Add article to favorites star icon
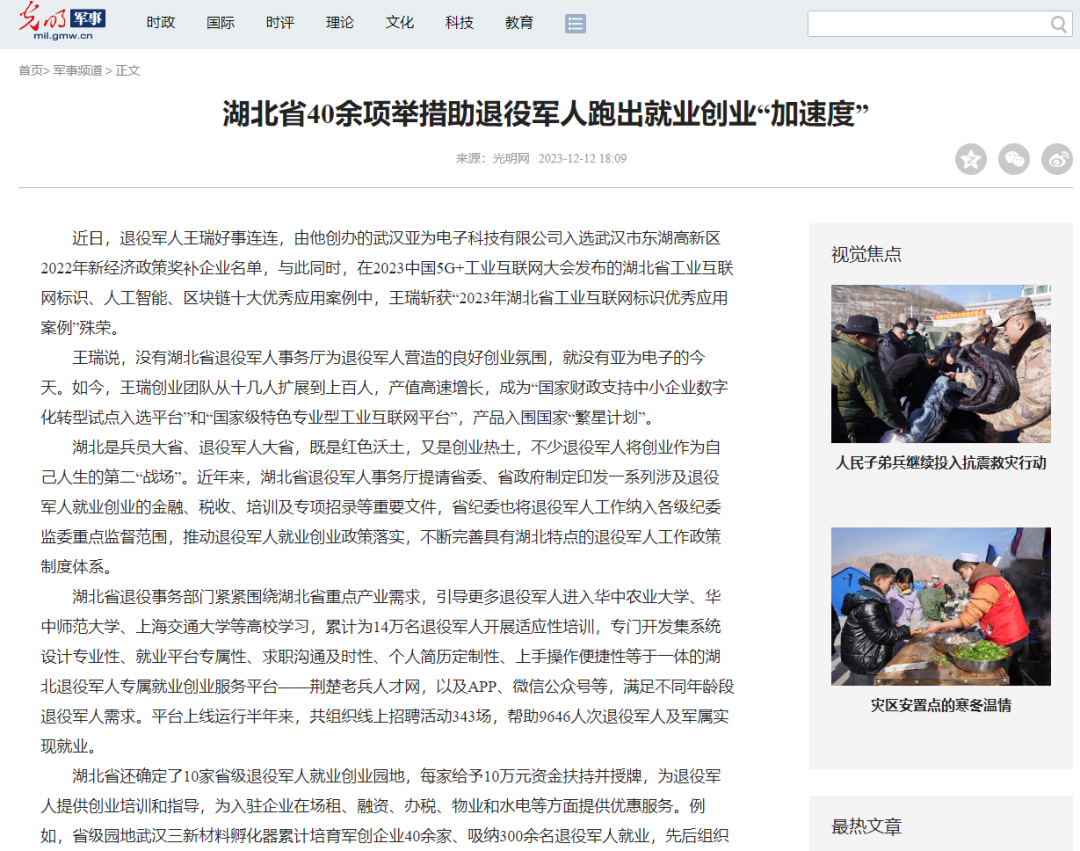This screenshot has height=851, width=1080. [970, 159]
